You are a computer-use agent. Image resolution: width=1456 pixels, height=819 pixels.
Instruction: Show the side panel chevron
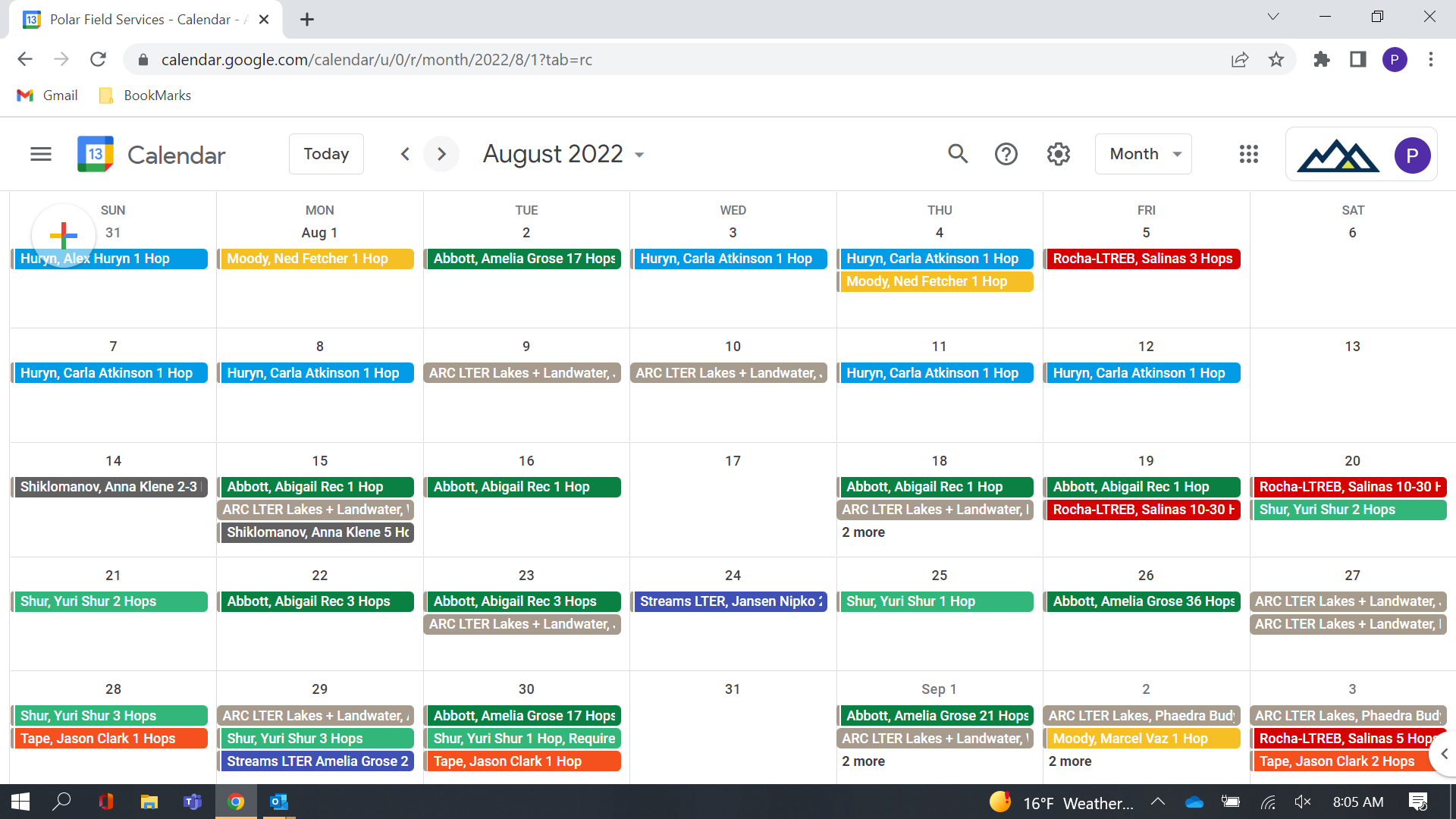tap(1444, 754)
